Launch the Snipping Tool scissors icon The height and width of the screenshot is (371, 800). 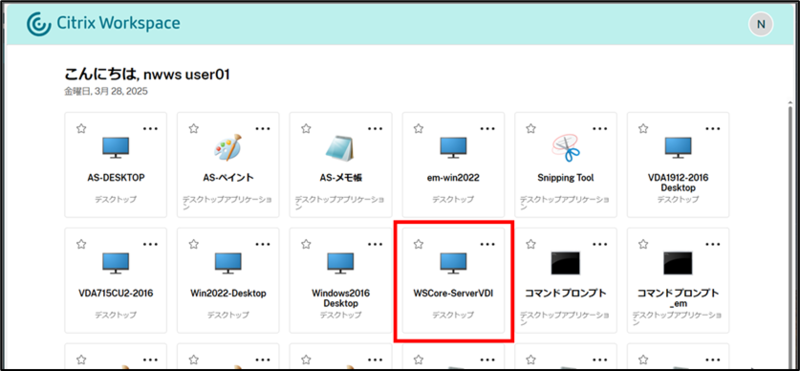(566, 147)
